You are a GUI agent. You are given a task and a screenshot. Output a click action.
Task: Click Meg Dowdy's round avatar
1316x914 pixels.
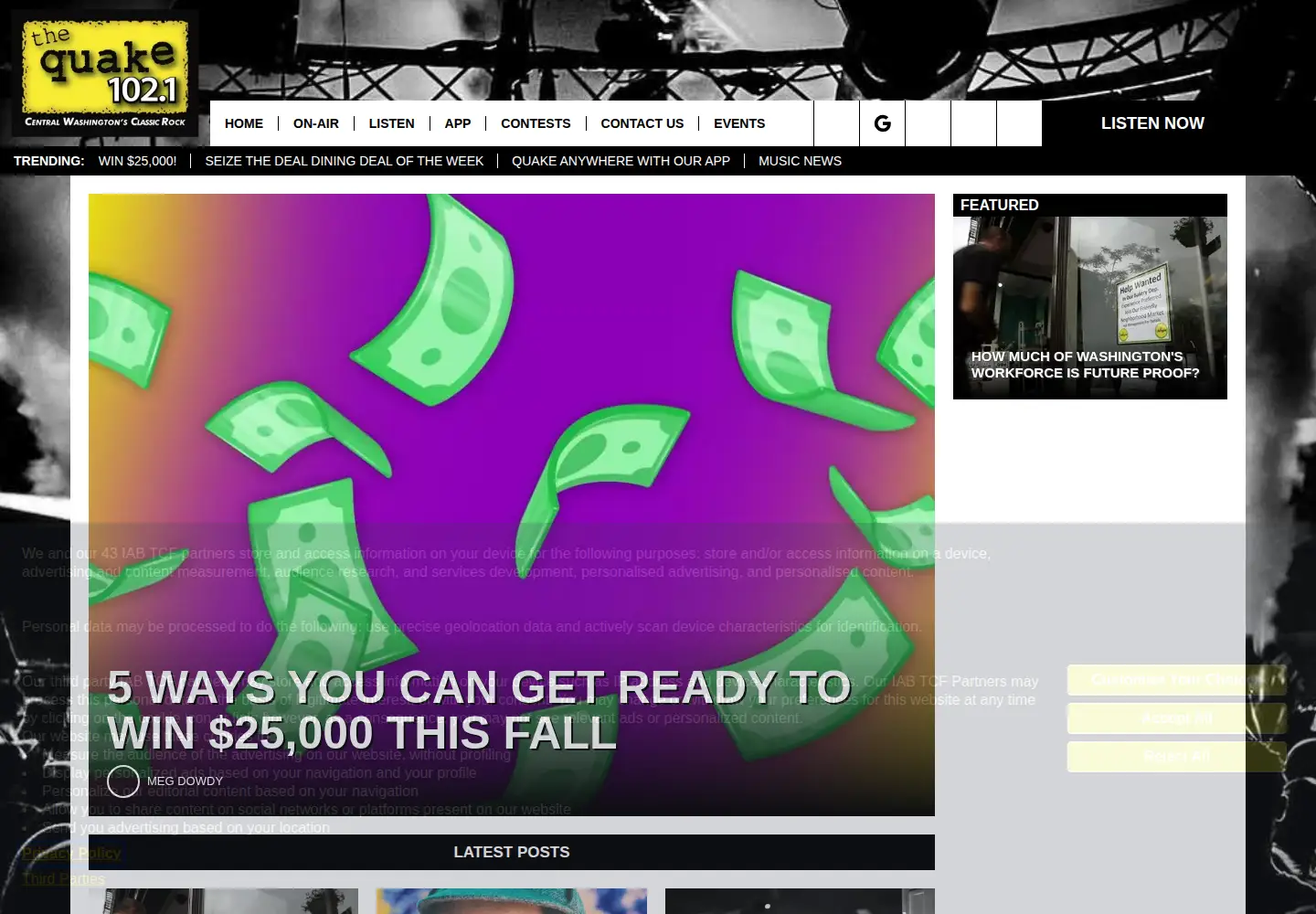pyautogui.click(x=123, y=781)
